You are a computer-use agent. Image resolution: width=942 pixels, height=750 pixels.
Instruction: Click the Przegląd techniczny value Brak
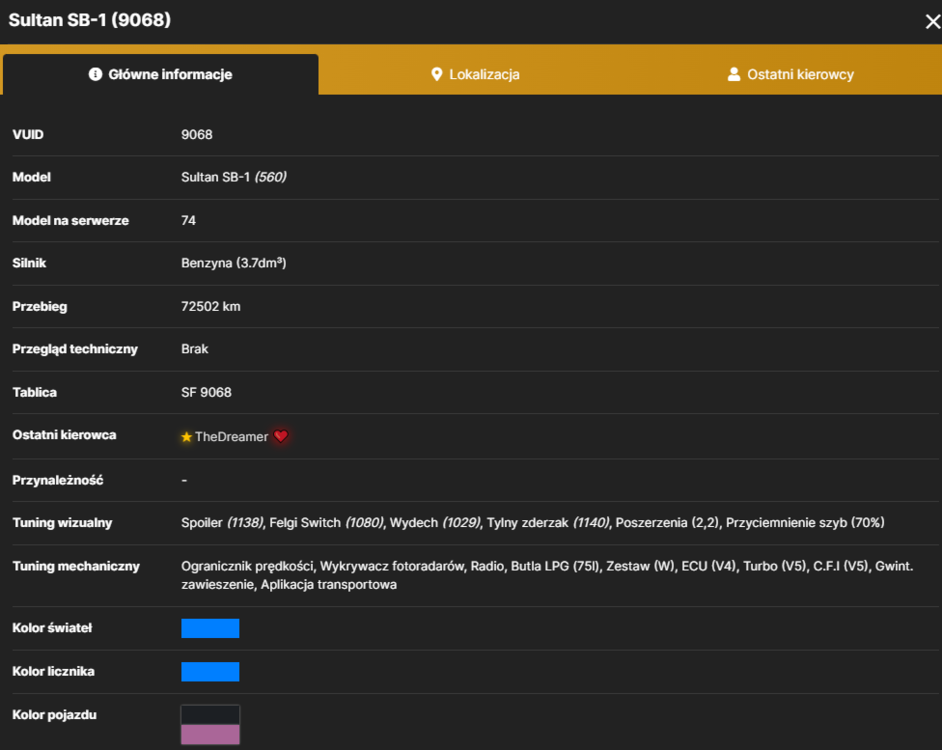(195, 349)
